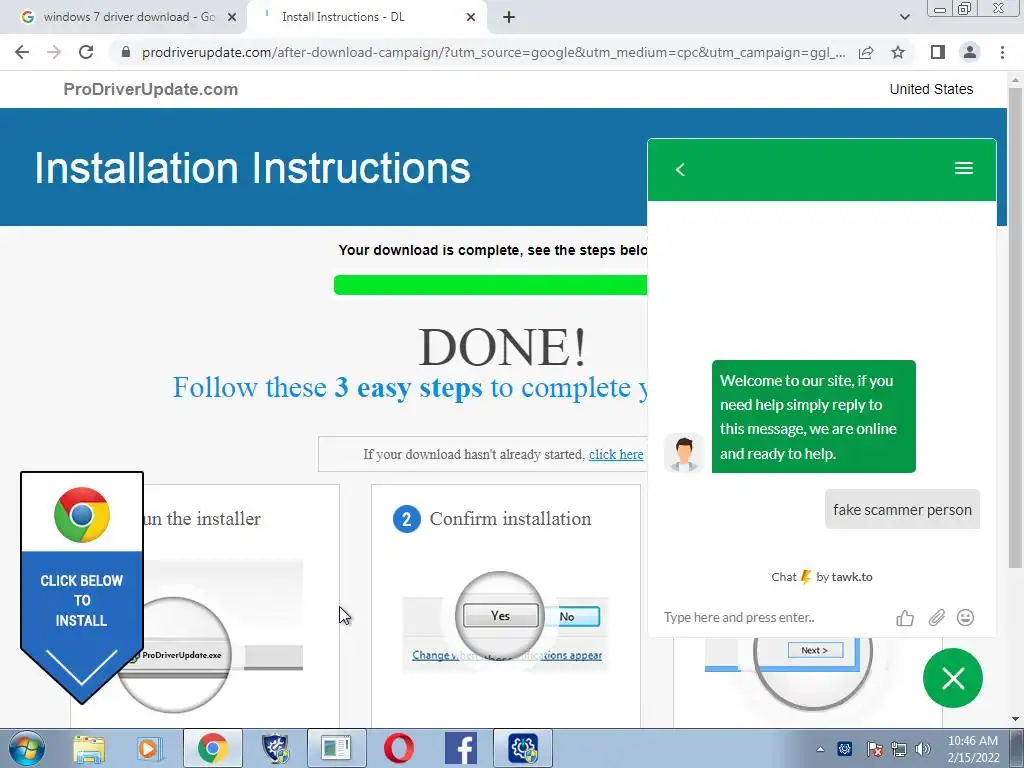Click the Action Center flag icon

(x=874, y=749)
